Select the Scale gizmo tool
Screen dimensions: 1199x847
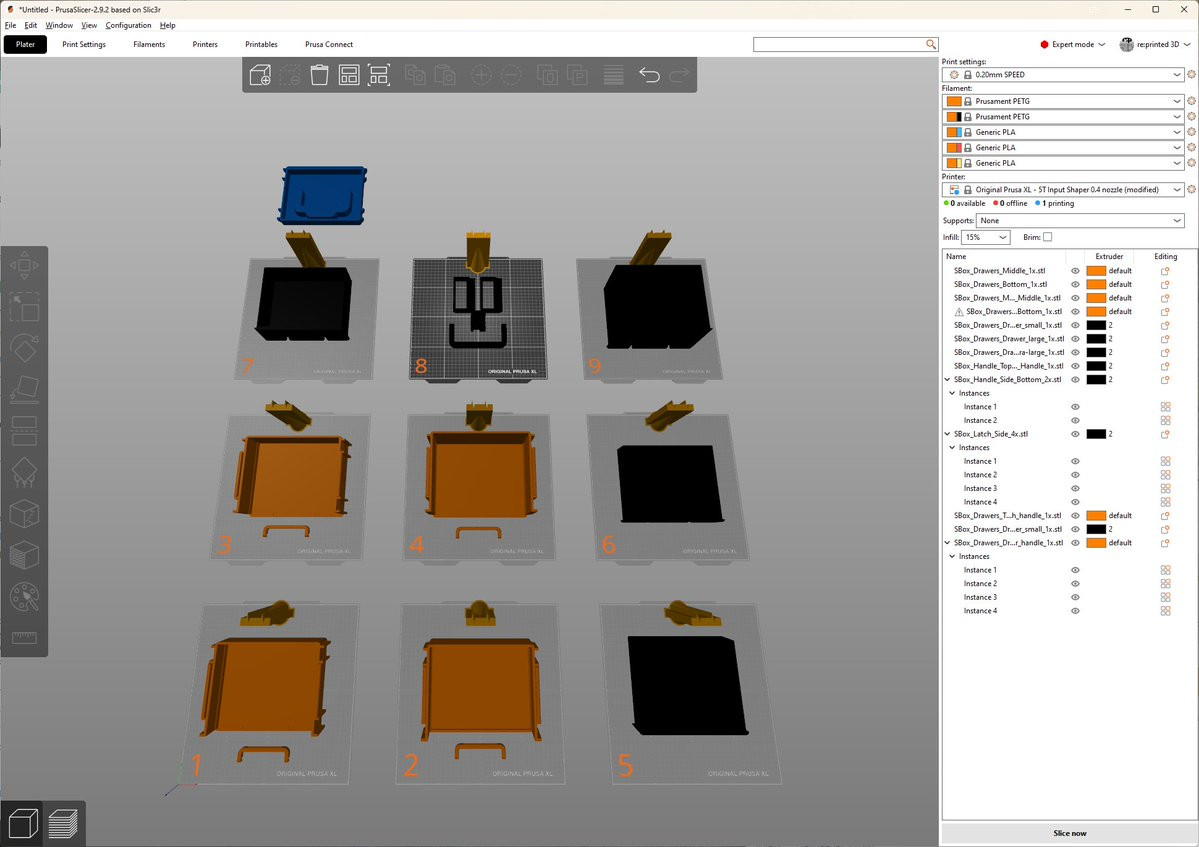(24, 307)
